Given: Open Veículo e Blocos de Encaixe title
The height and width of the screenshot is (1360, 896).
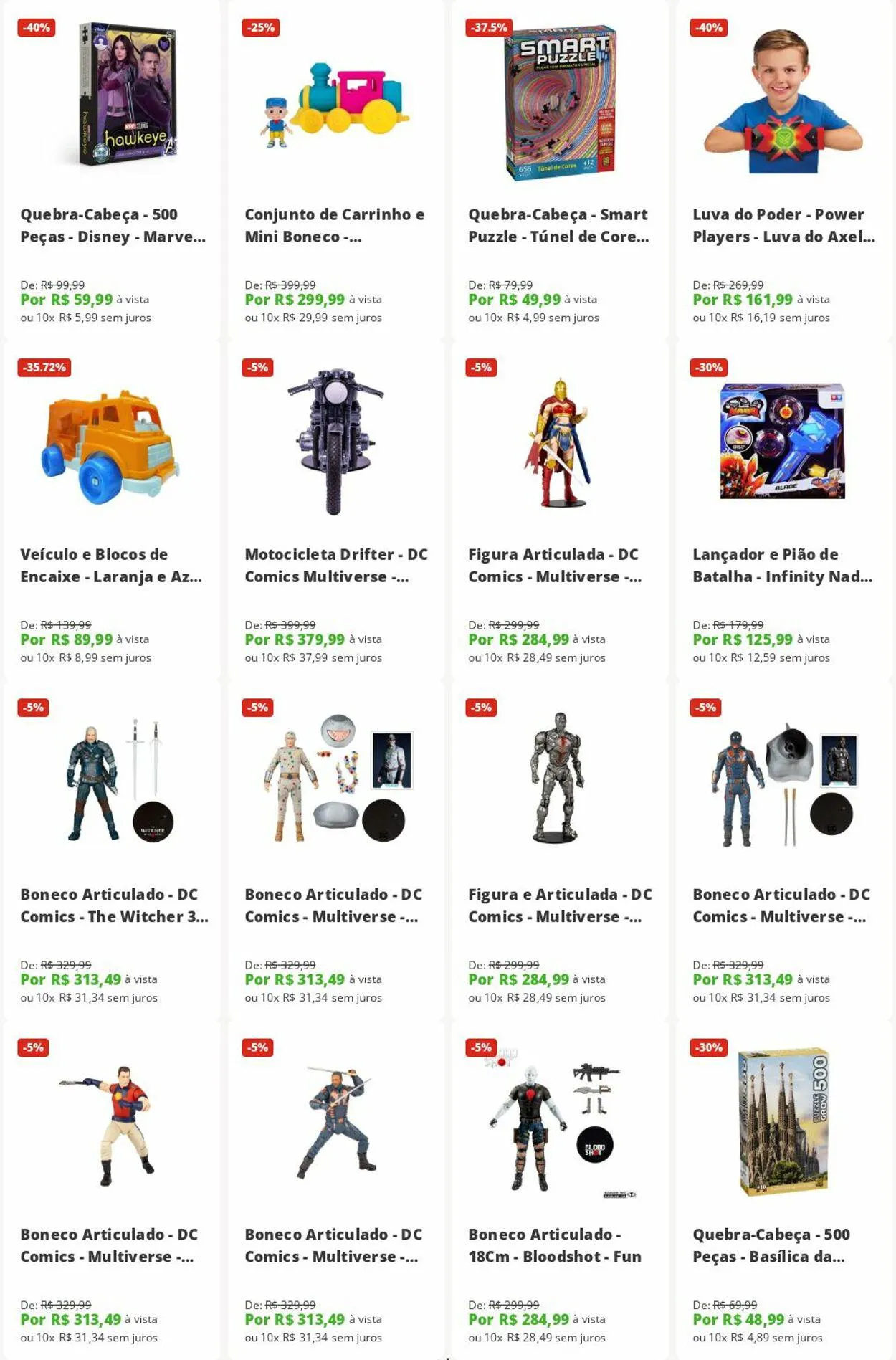Looking at the screenshot, I should point(111,565).
